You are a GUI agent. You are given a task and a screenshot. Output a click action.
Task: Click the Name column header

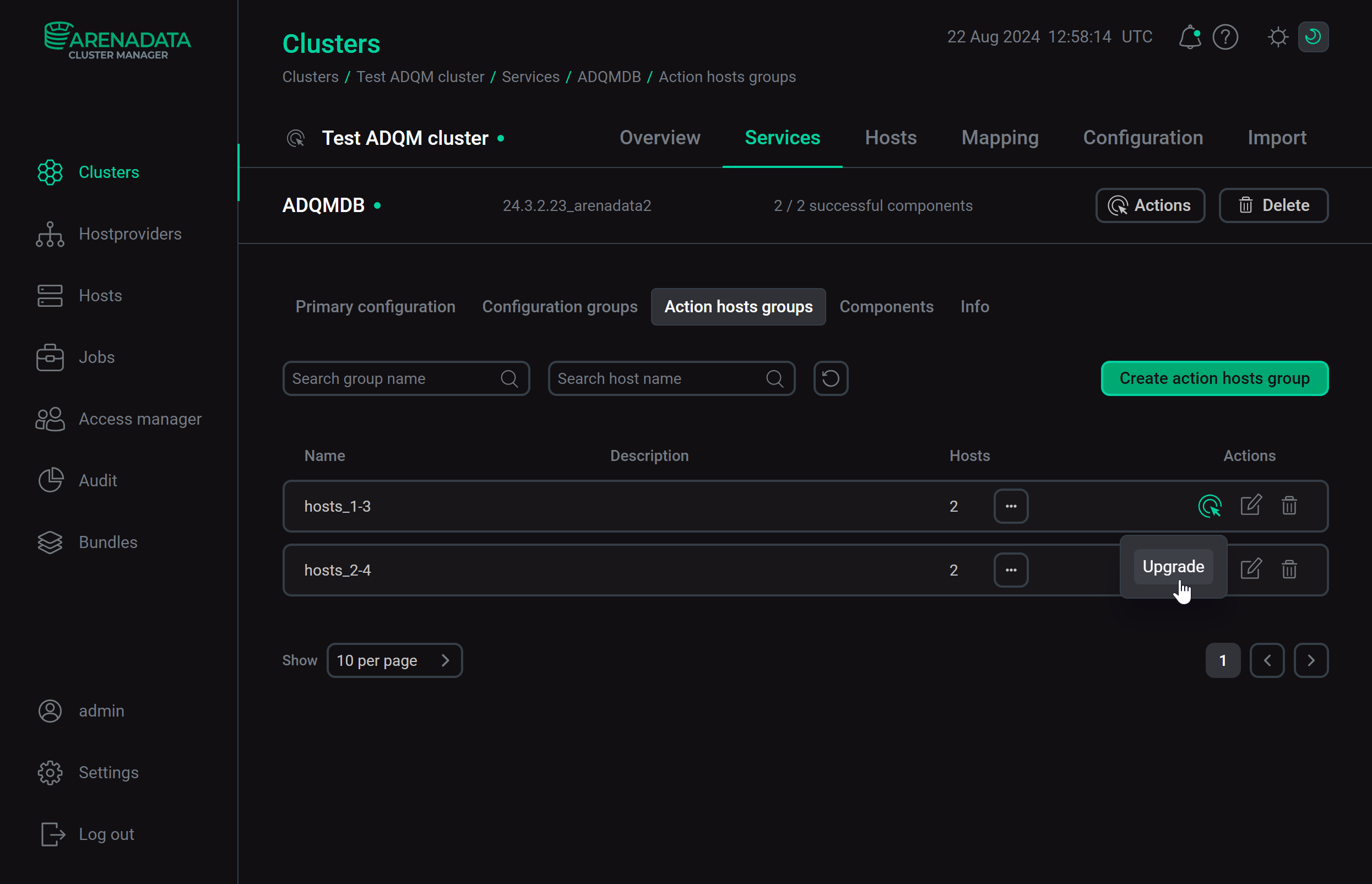point(324,456)
